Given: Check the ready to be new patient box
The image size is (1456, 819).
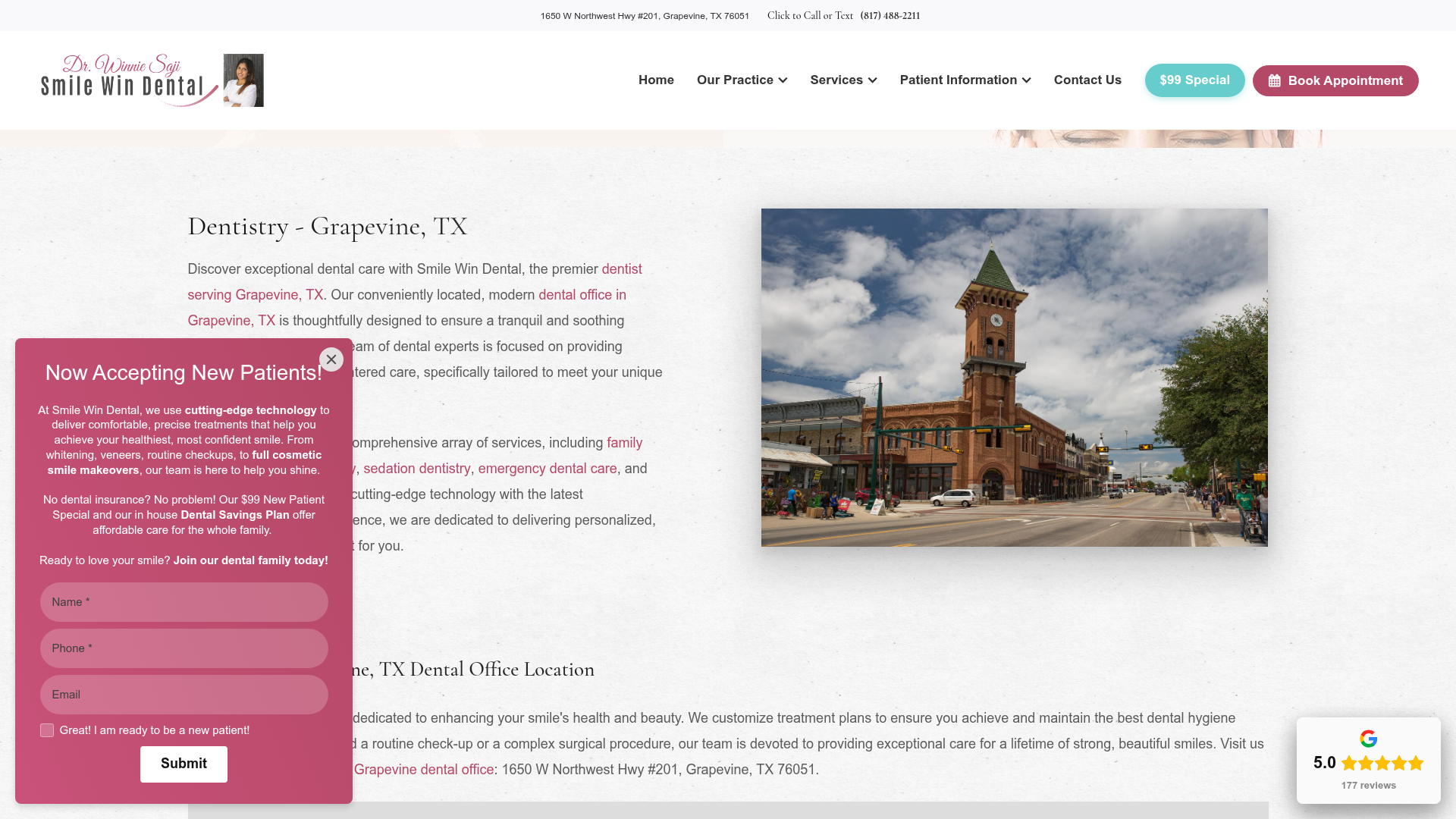Looking at the screenshot, I should [47, 730].
